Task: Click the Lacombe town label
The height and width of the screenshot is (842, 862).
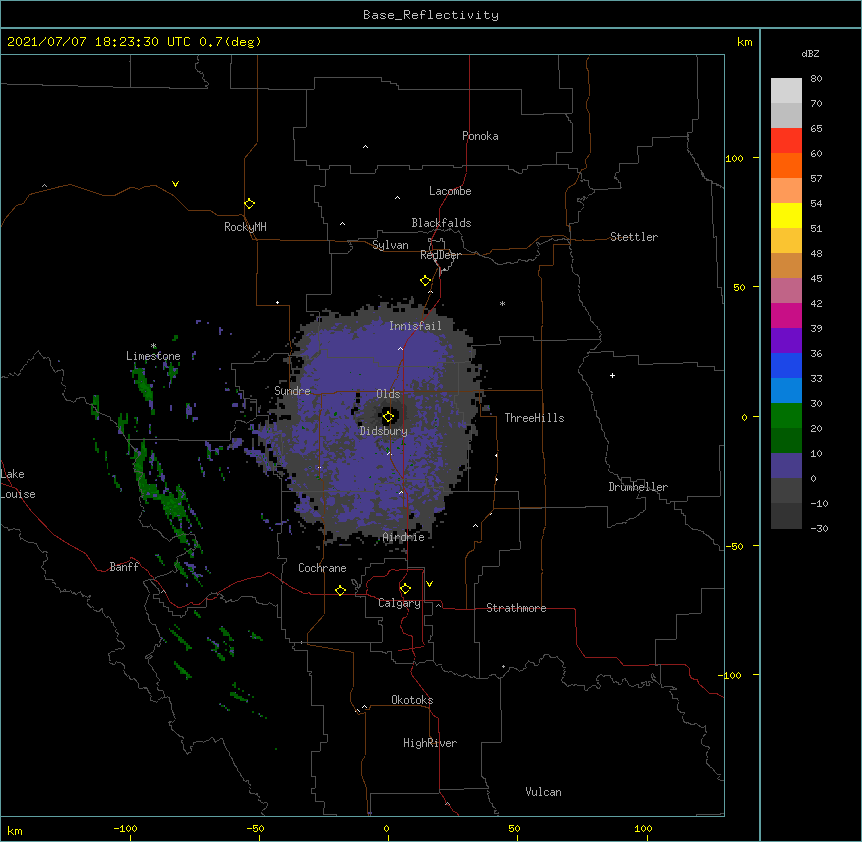Action: (x=450, y=191)
